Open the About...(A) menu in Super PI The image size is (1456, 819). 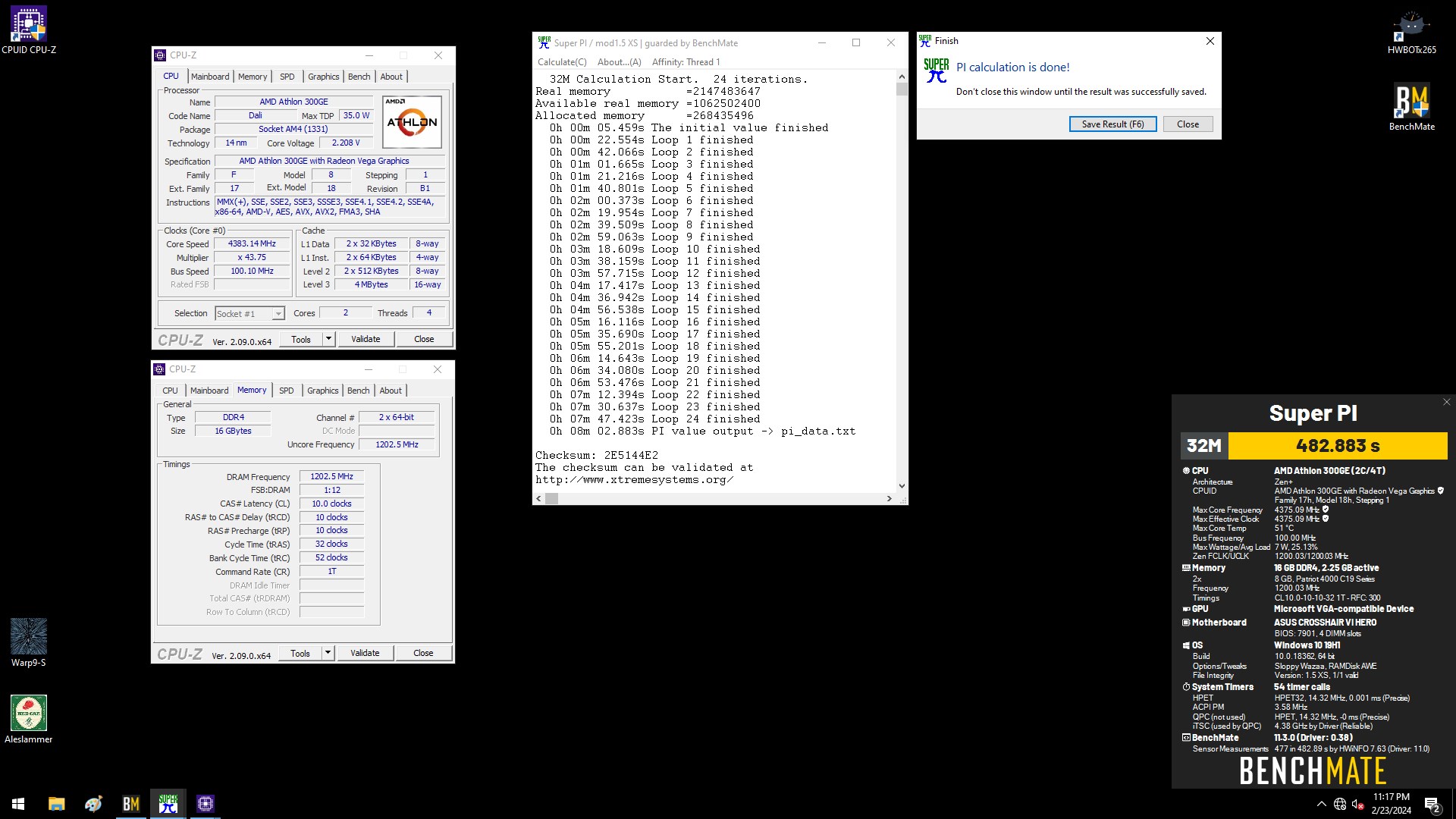tap(619, 62)
